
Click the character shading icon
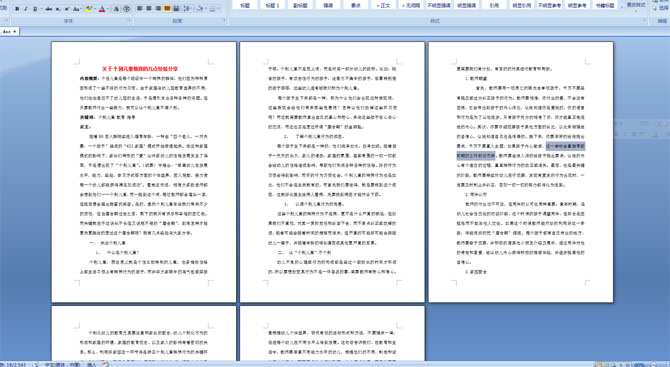pos(116,9)
